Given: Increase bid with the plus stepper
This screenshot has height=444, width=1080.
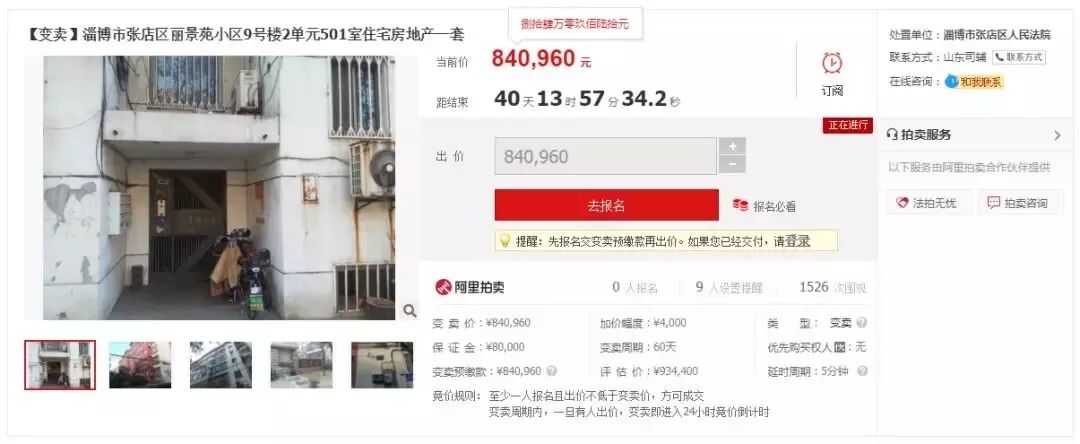Looking at the screenshot, I should point(732,147).
